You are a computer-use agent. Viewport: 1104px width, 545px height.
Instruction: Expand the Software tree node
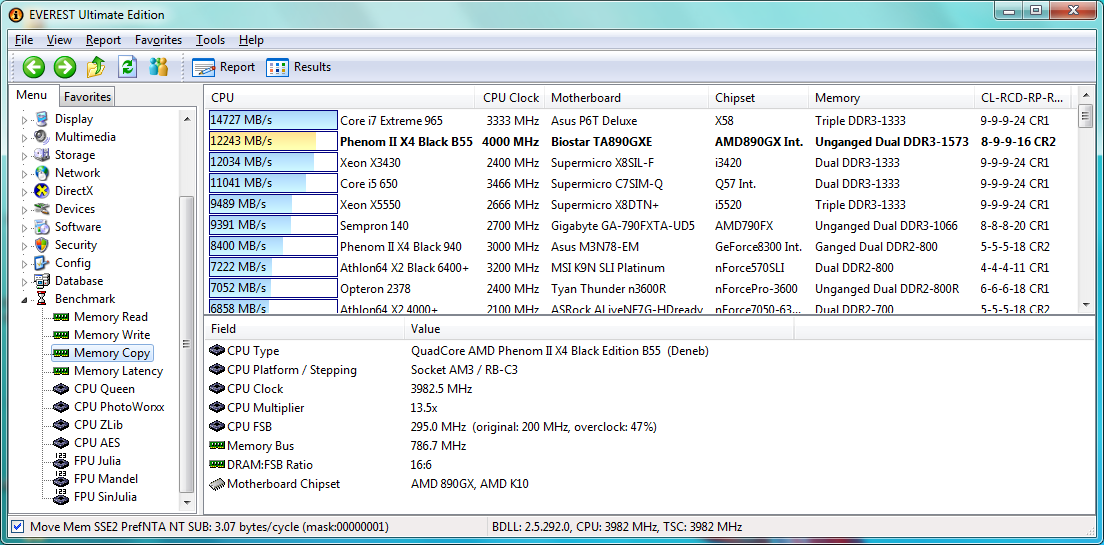24,227
